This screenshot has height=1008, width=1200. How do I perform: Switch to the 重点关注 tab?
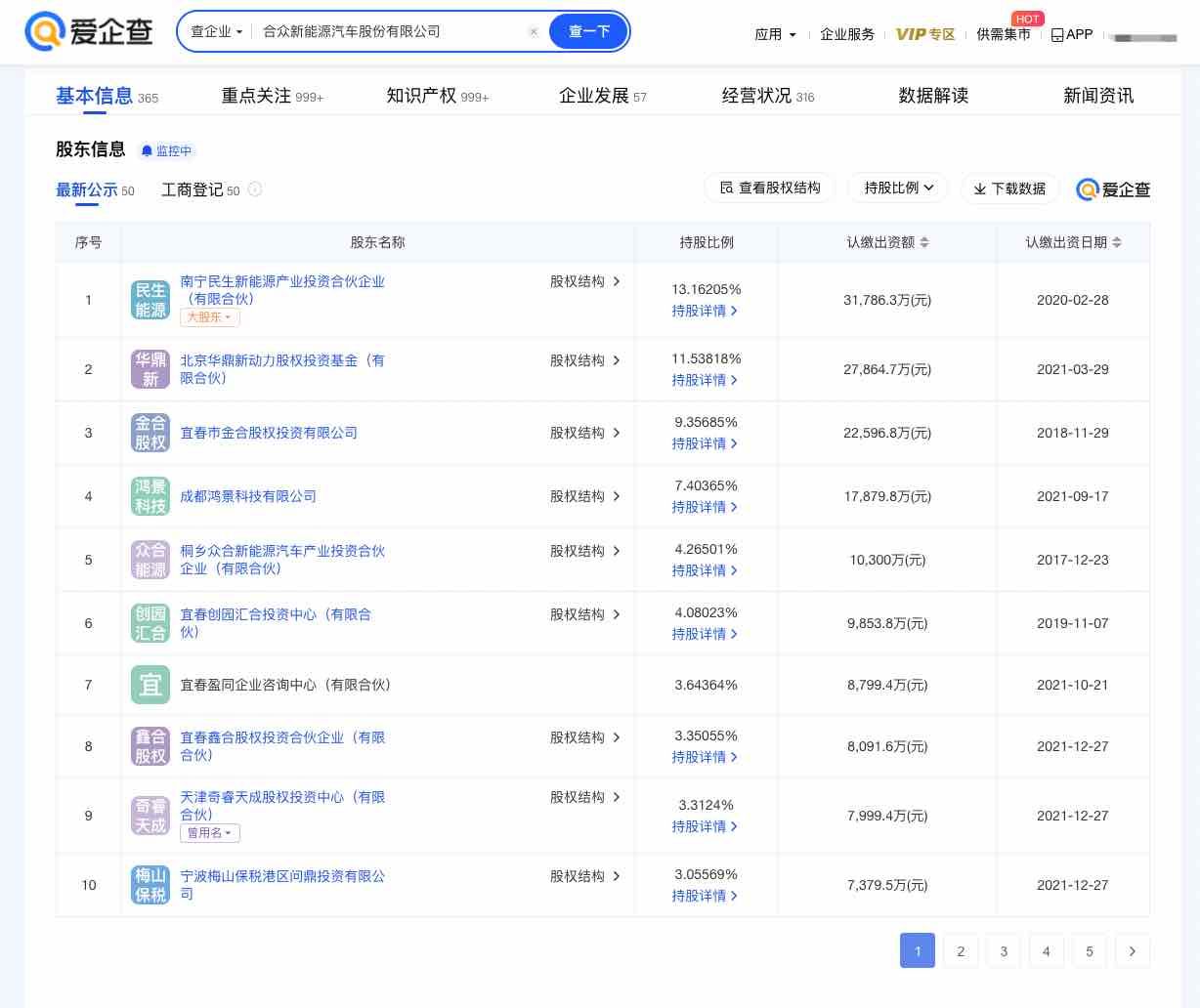[272, 96]
